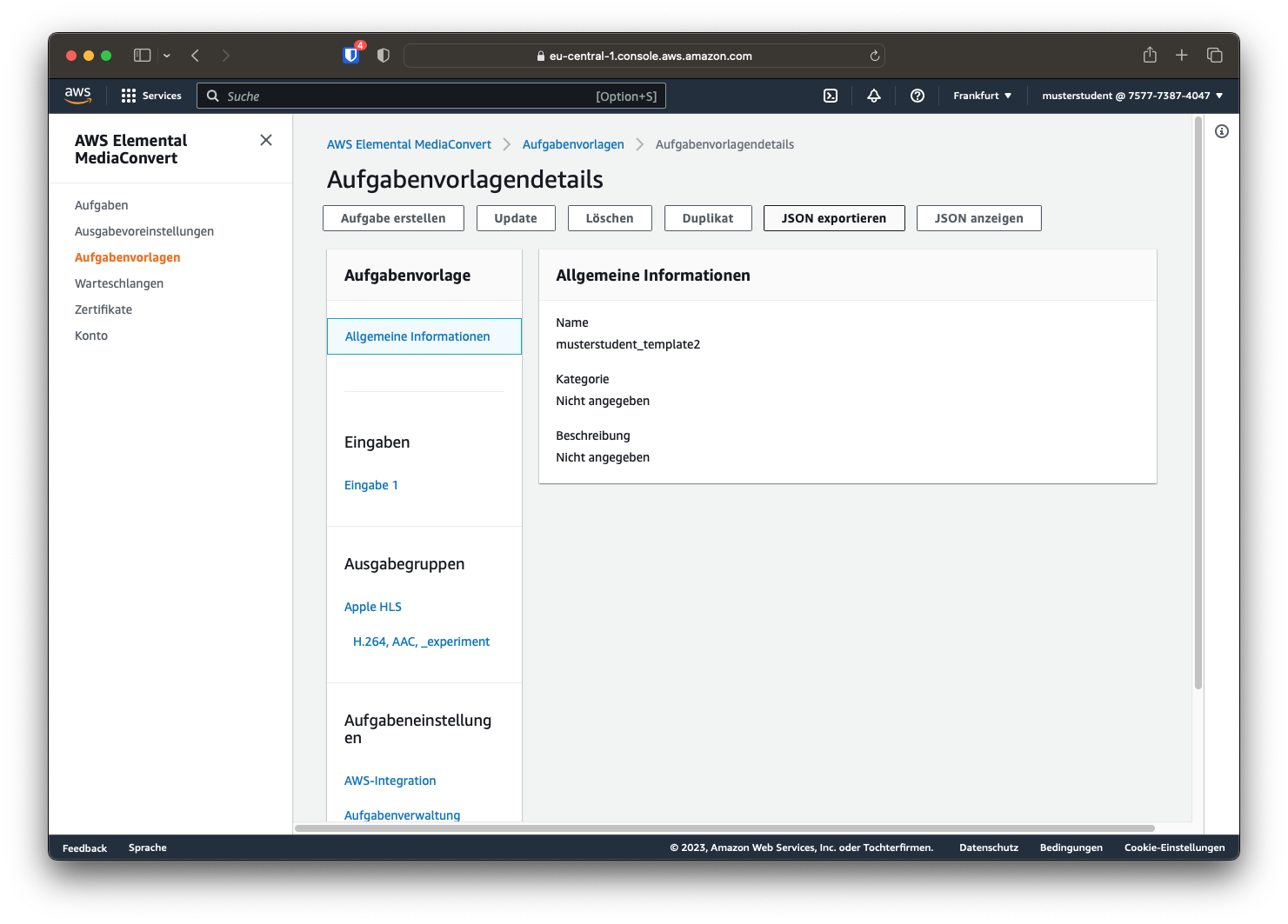Open Eingabe 1 settings
This screenshot has height=924, width=1288.
coord(371,485)
